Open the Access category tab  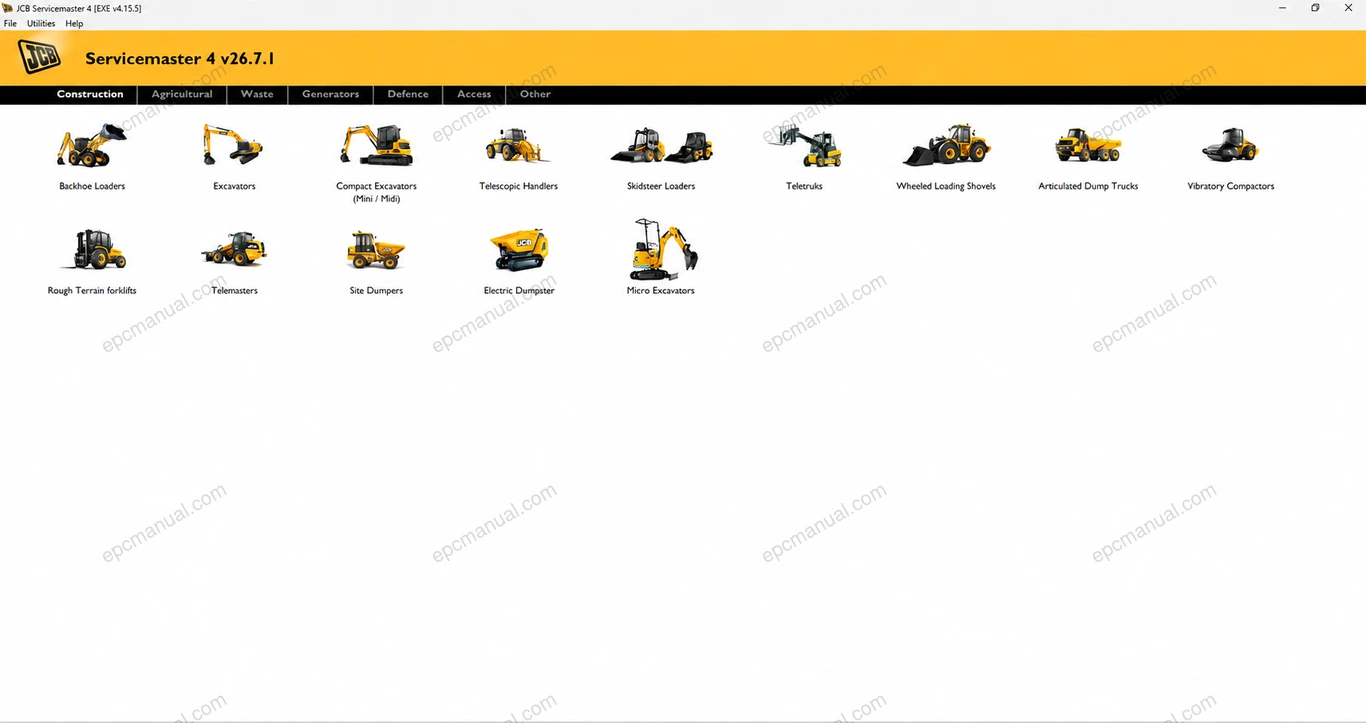[x=474, y=94]
